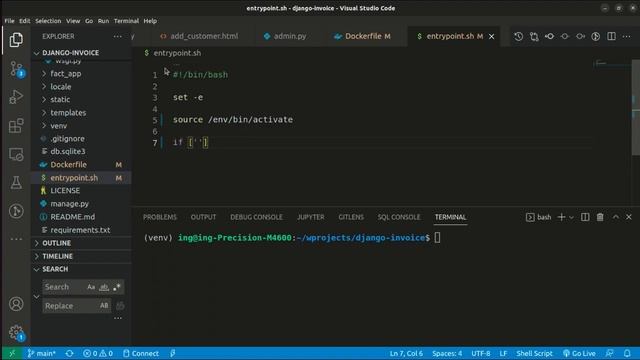Synchronize changes icon in status bar

pos(69,353)
